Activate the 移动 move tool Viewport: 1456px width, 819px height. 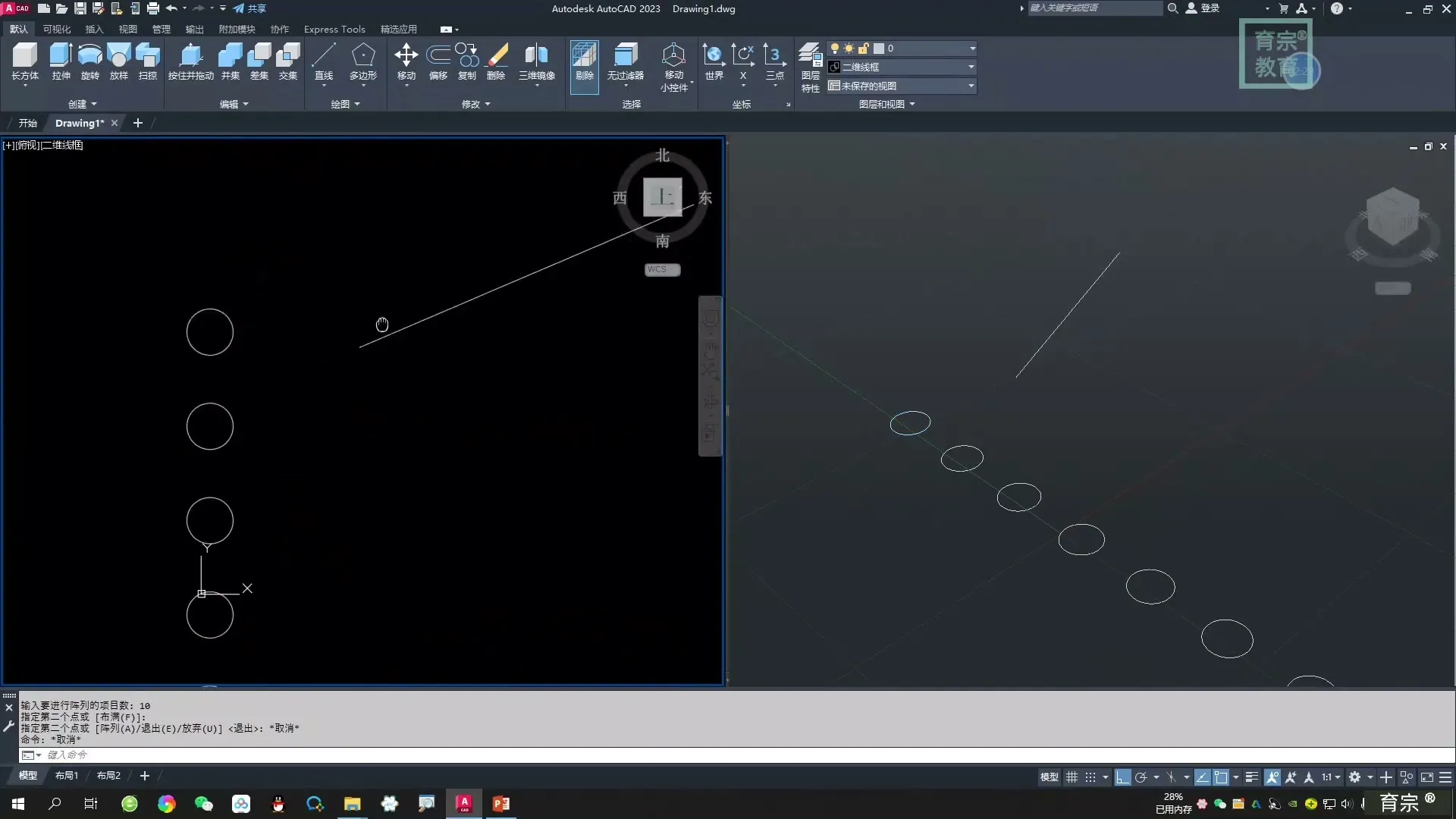[406, 61]
